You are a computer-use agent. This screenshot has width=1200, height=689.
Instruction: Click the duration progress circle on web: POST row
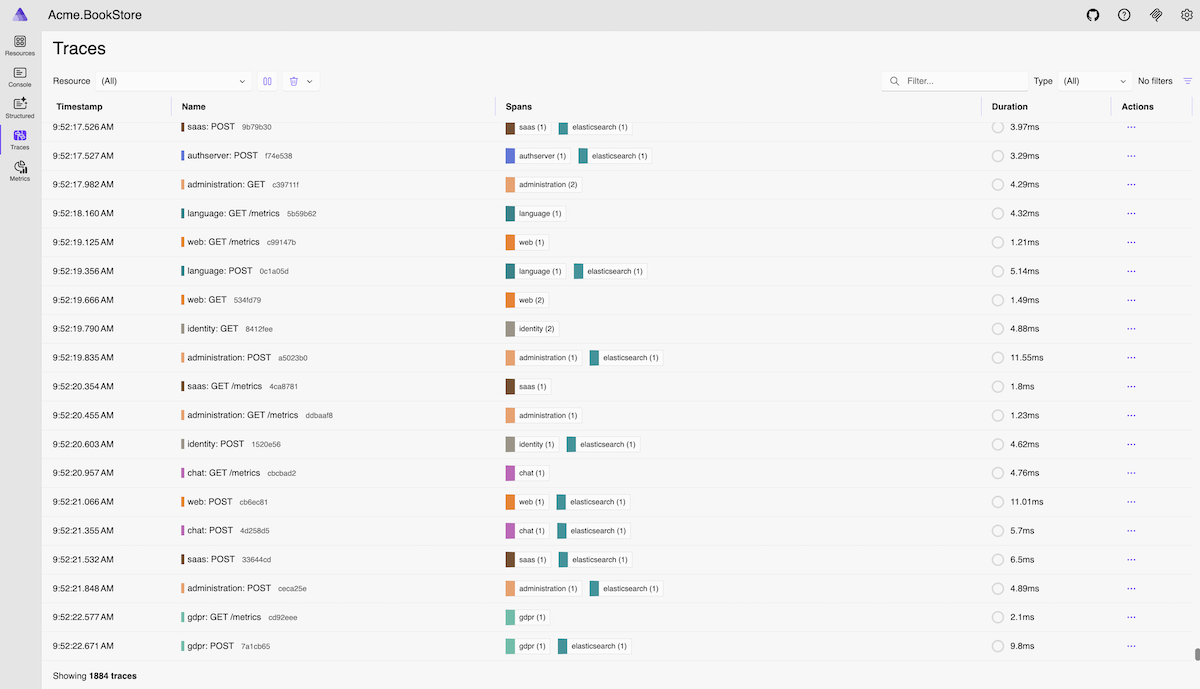pyautogui.click(x=997, y=501)
